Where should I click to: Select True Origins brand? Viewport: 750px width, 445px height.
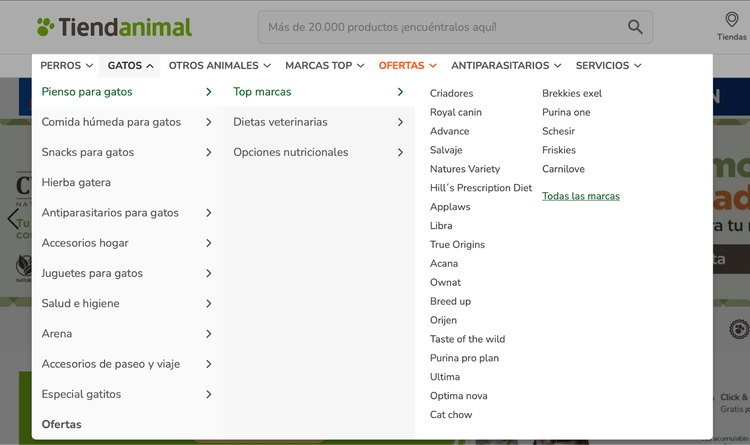point(457,245)
